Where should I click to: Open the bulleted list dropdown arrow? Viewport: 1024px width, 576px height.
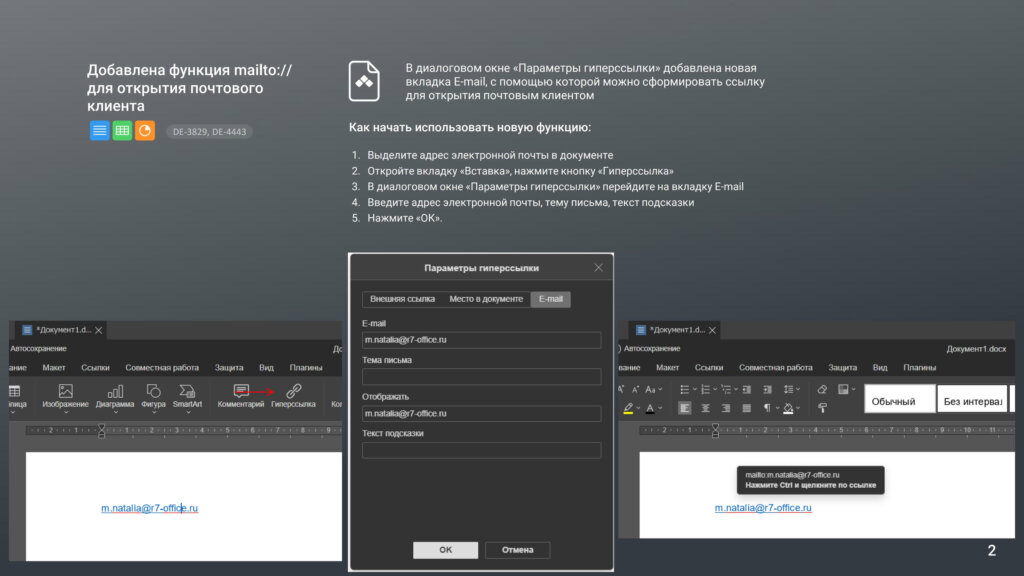(696, 389)
